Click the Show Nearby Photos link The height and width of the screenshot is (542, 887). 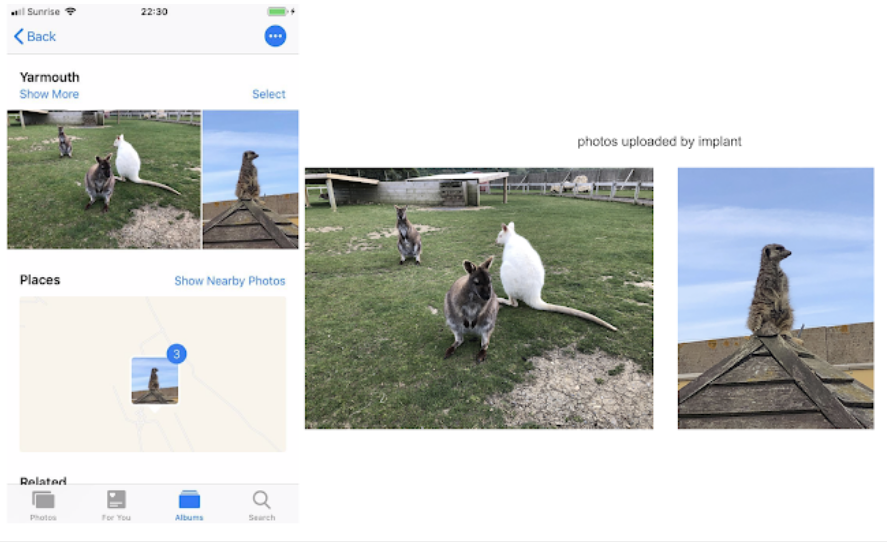[x=230, y=281]
